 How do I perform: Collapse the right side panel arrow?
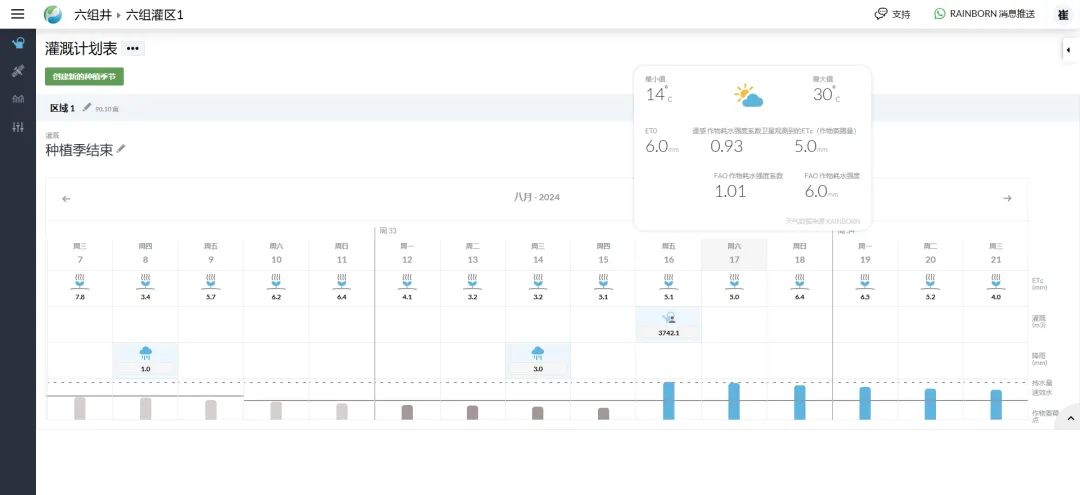[1070, 50]
